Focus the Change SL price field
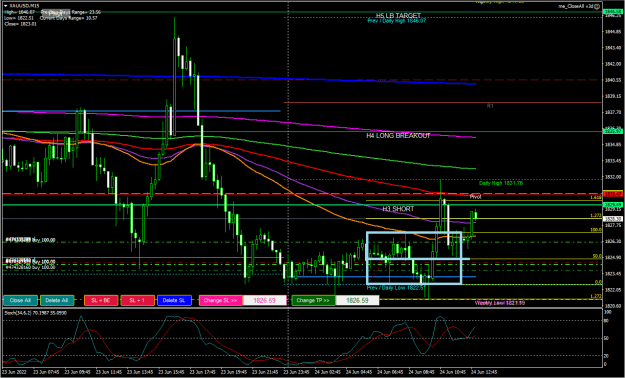 pyautogui.click(x=265, y=300)
